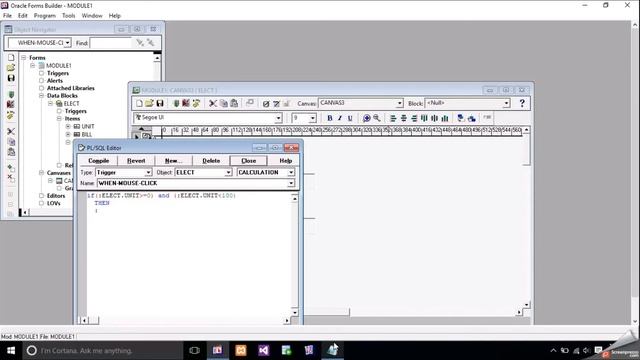Screen dimensions: 640x360
Task: Expand the BILL item node
Action: [68, 134]
